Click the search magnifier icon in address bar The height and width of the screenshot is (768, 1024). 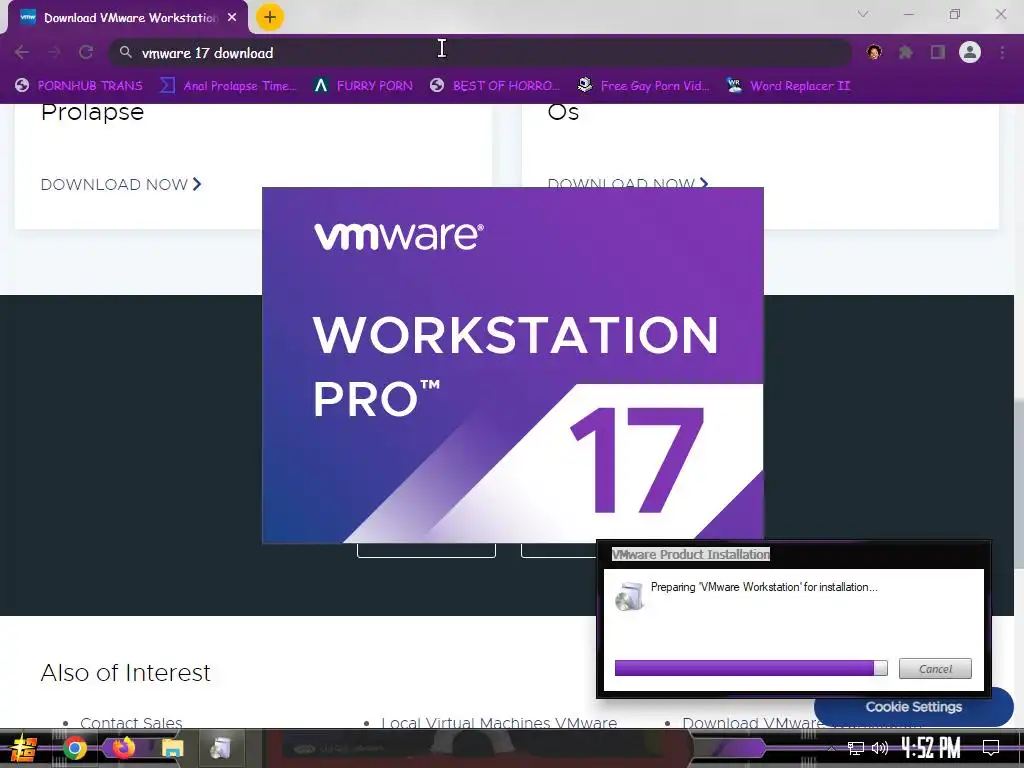[125, 52]
